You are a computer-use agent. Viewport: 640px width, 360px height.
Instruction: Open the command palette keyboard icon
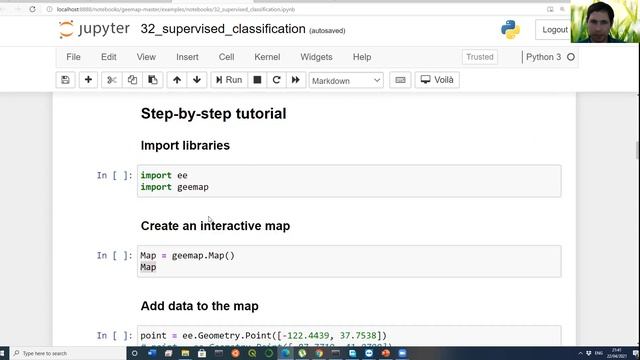400,80
